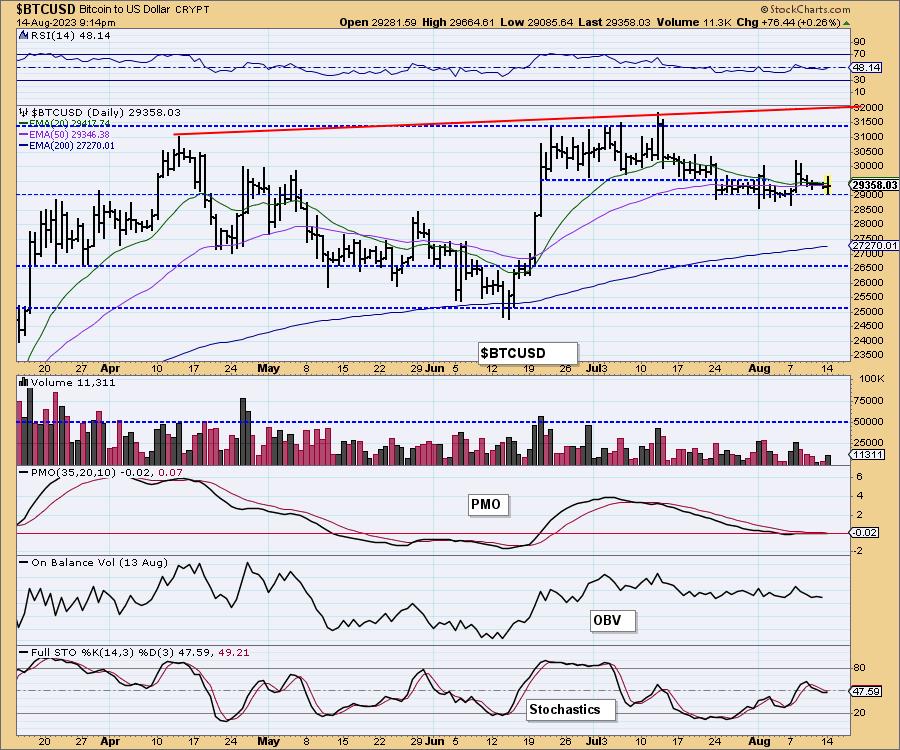Viewport: 900px width, 750px height.
Task: Click the candlestick icon beside $BTCUSD (Daily)
Action: tap(24, 112)
